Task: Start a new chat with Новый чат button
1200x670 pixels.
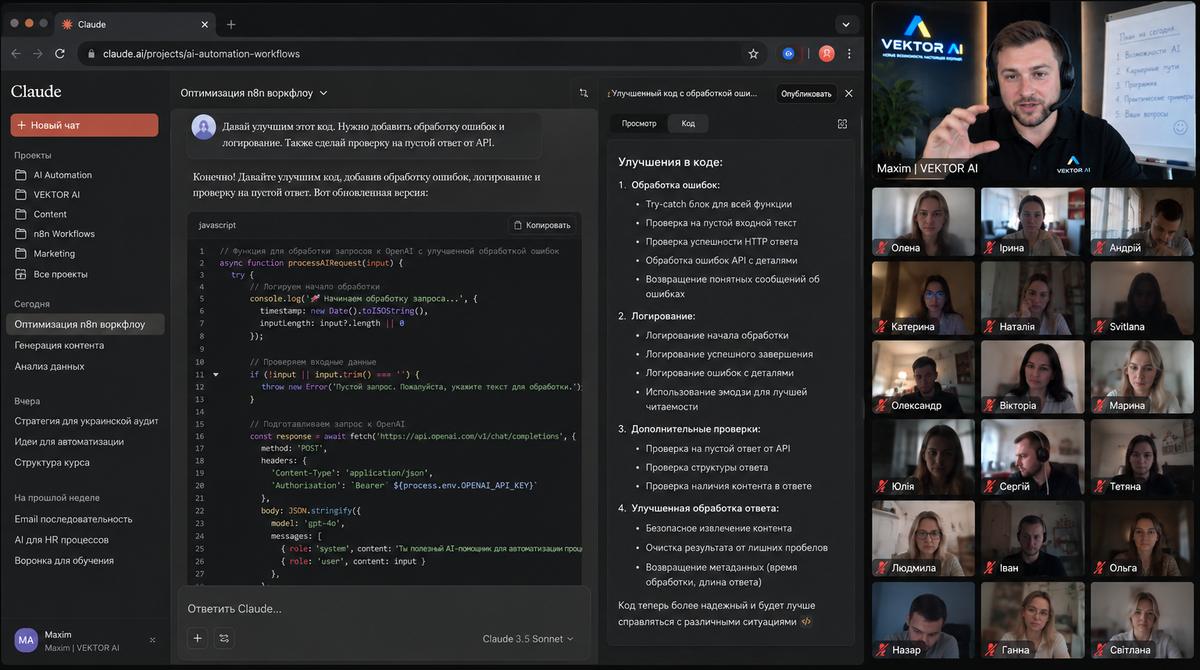Action: pos(84,125)
